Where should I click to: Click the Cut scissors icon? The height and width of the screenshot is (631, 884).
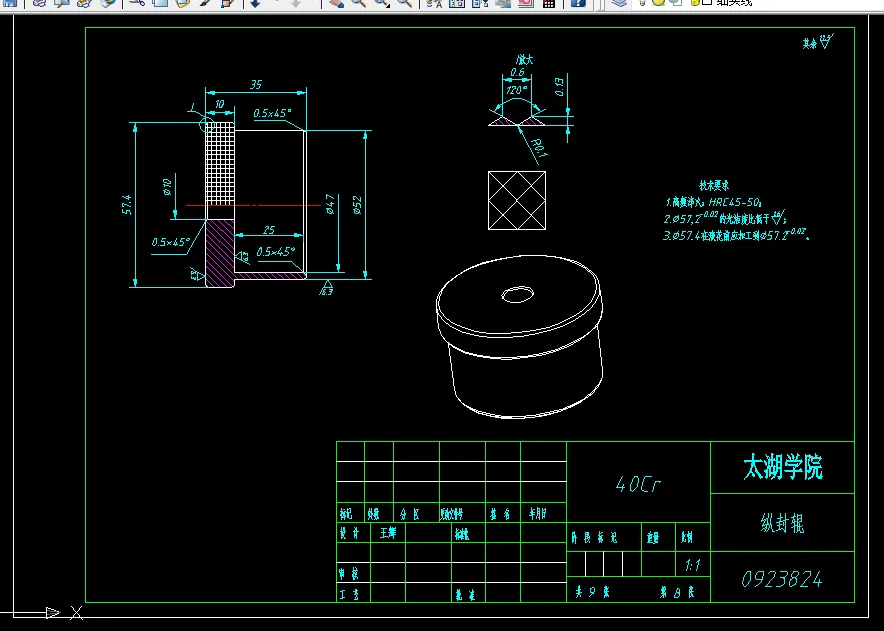[x=137, y=3]
